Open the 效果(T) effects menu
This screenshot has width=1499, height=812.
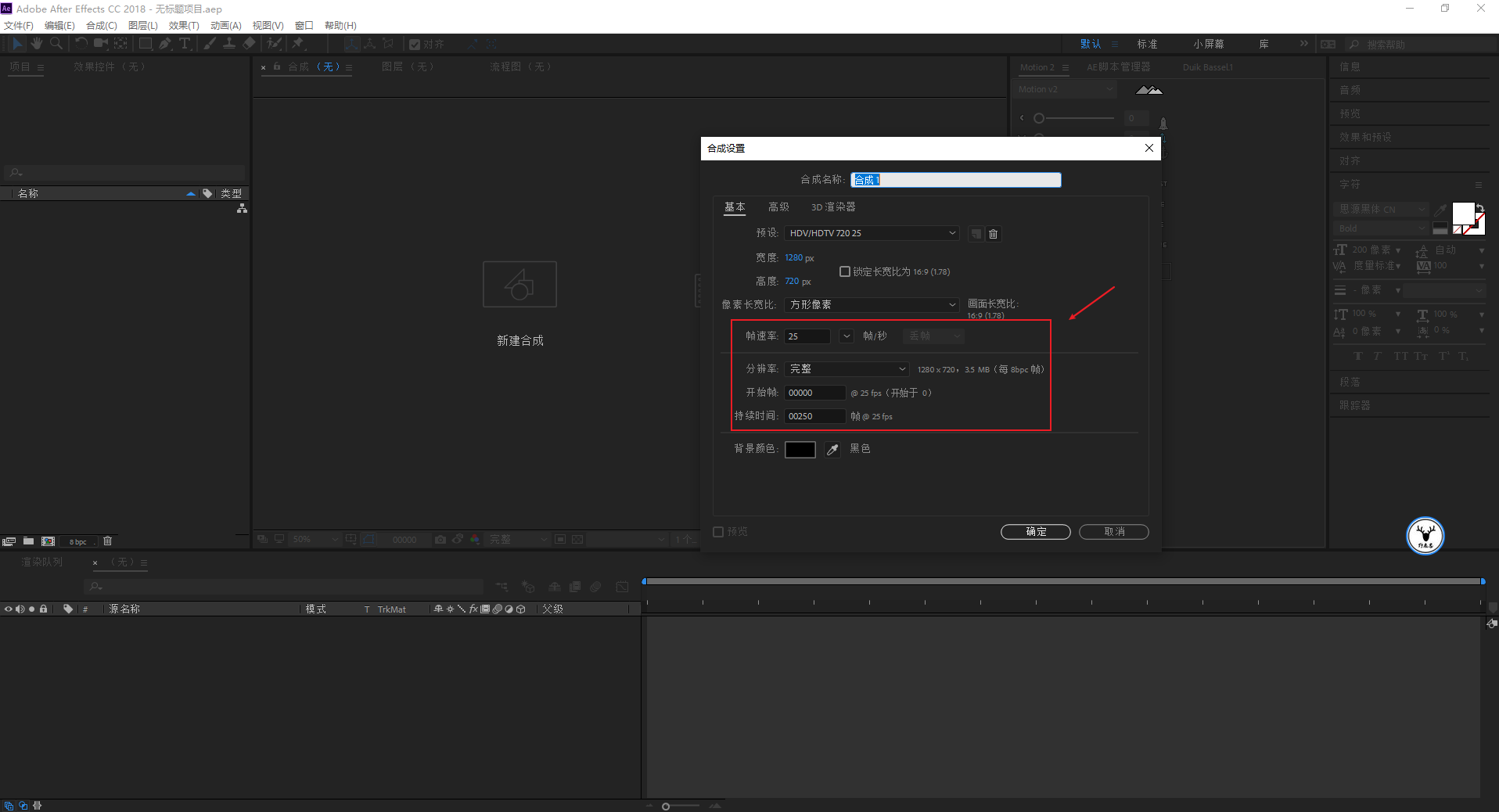pos(184,26)
